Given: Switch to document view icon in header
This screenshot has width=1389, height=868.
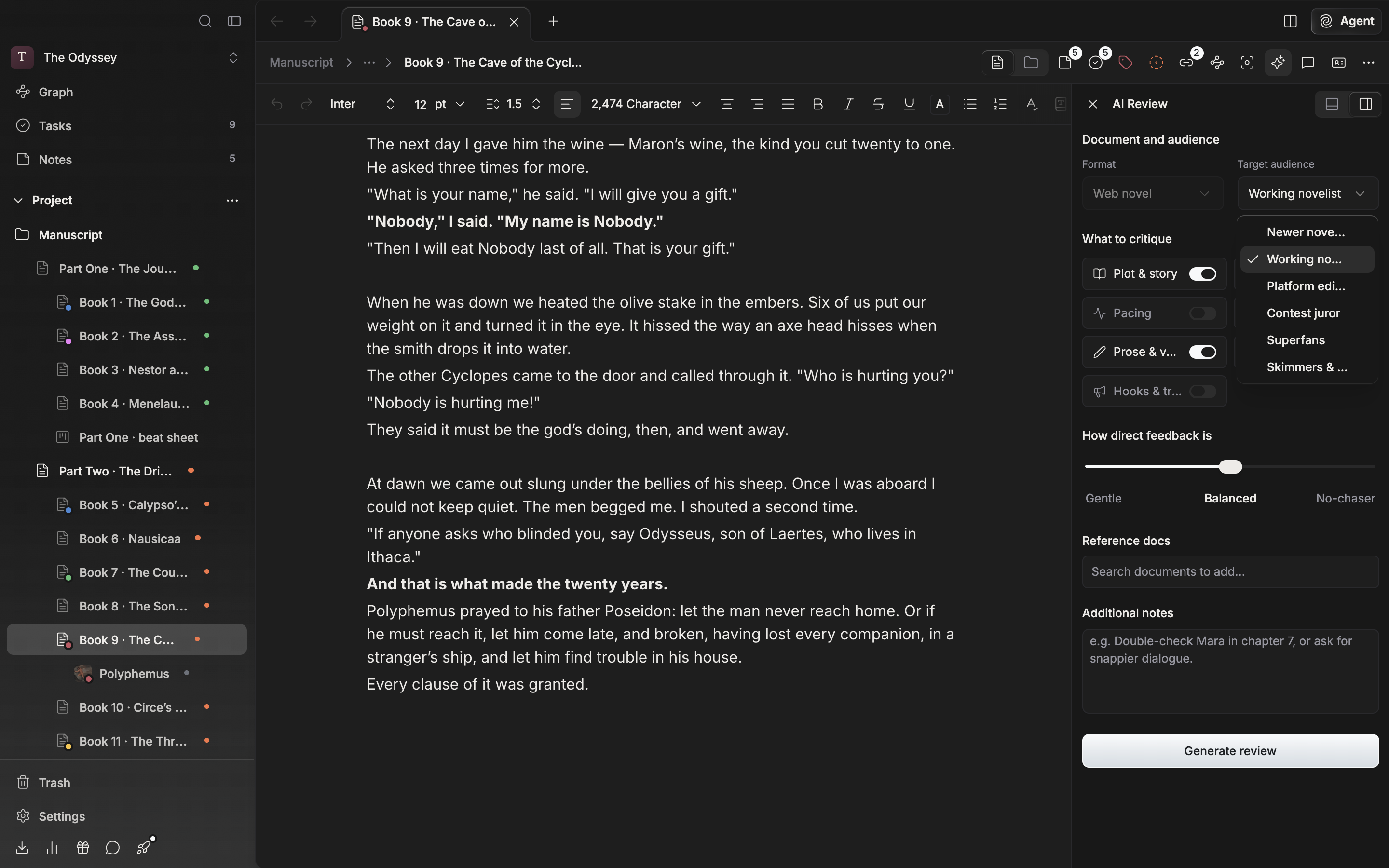Looking at the screenshot, I should click(997, 63).
